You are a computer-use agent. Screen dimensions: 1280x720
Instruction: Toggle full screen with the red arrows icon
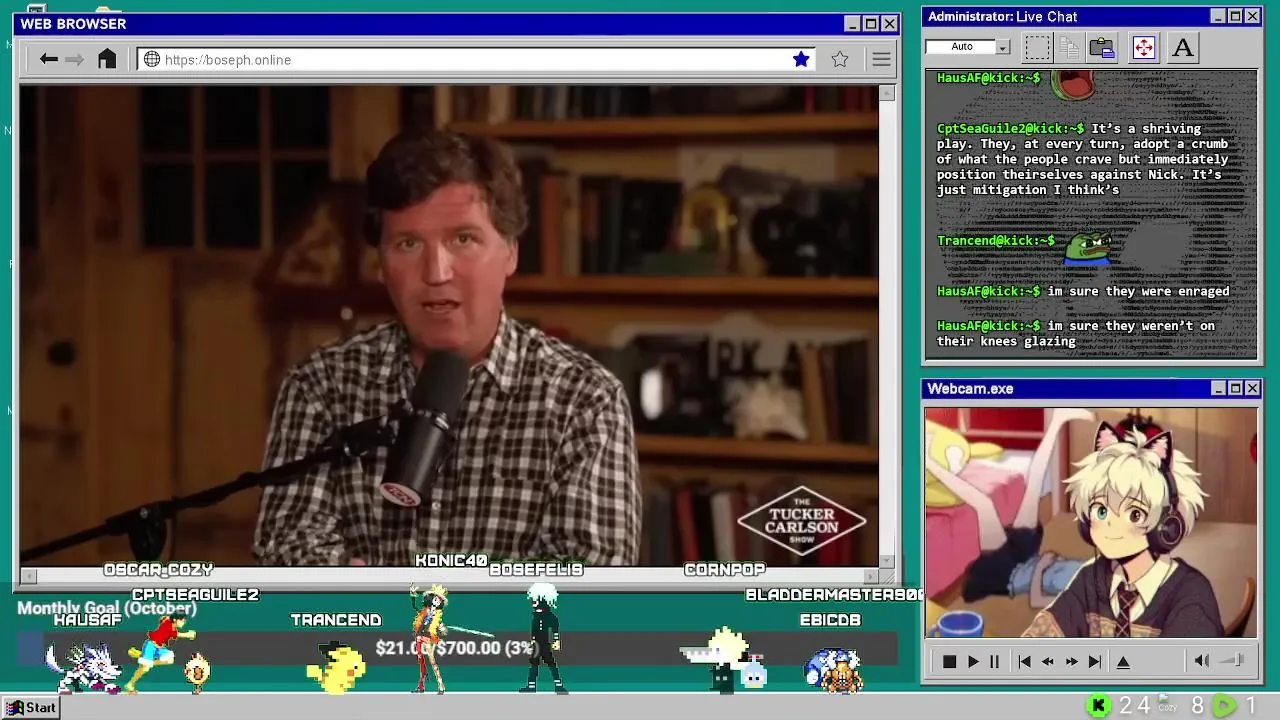coord(1143,47)
